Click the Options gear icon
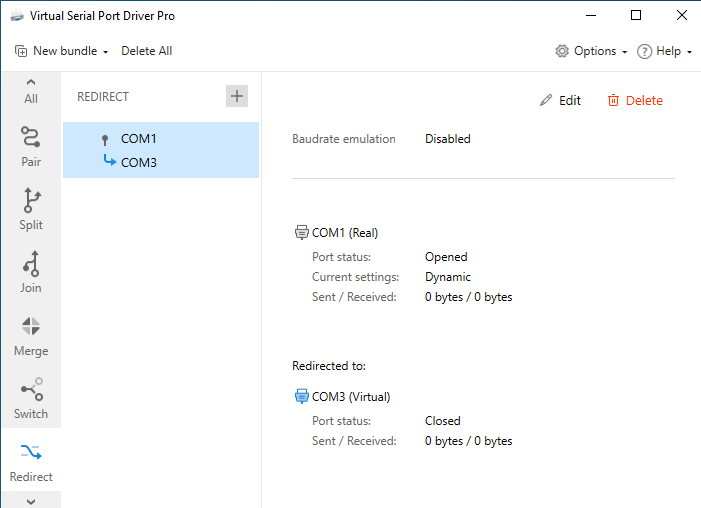701x508 pixels. click(x=562, y=51)
